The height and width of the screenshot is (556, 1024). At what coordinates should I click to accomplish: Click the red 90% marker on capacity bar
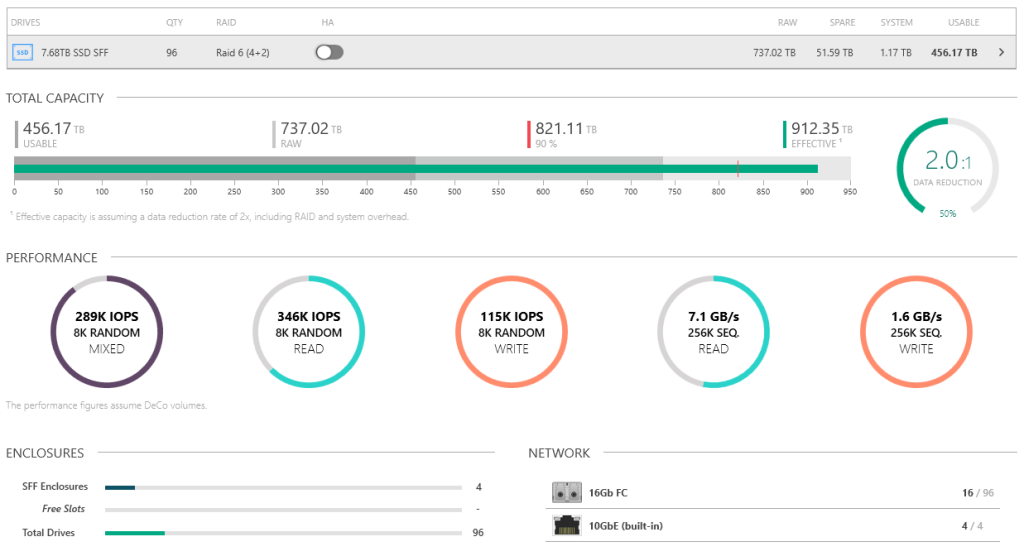tap(738, 169)
